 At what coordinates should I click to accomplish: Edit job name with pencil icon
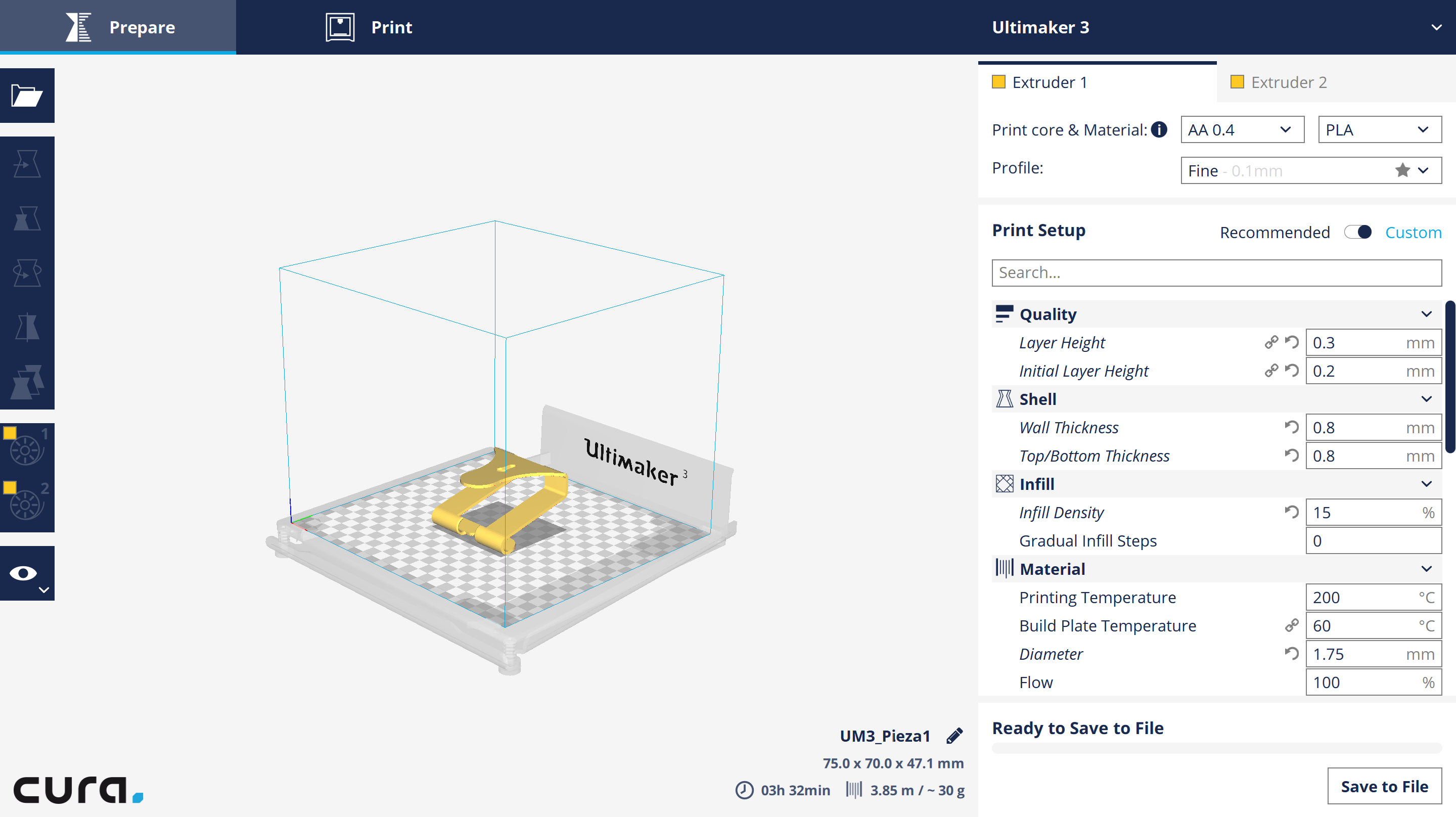pos(954,736)
